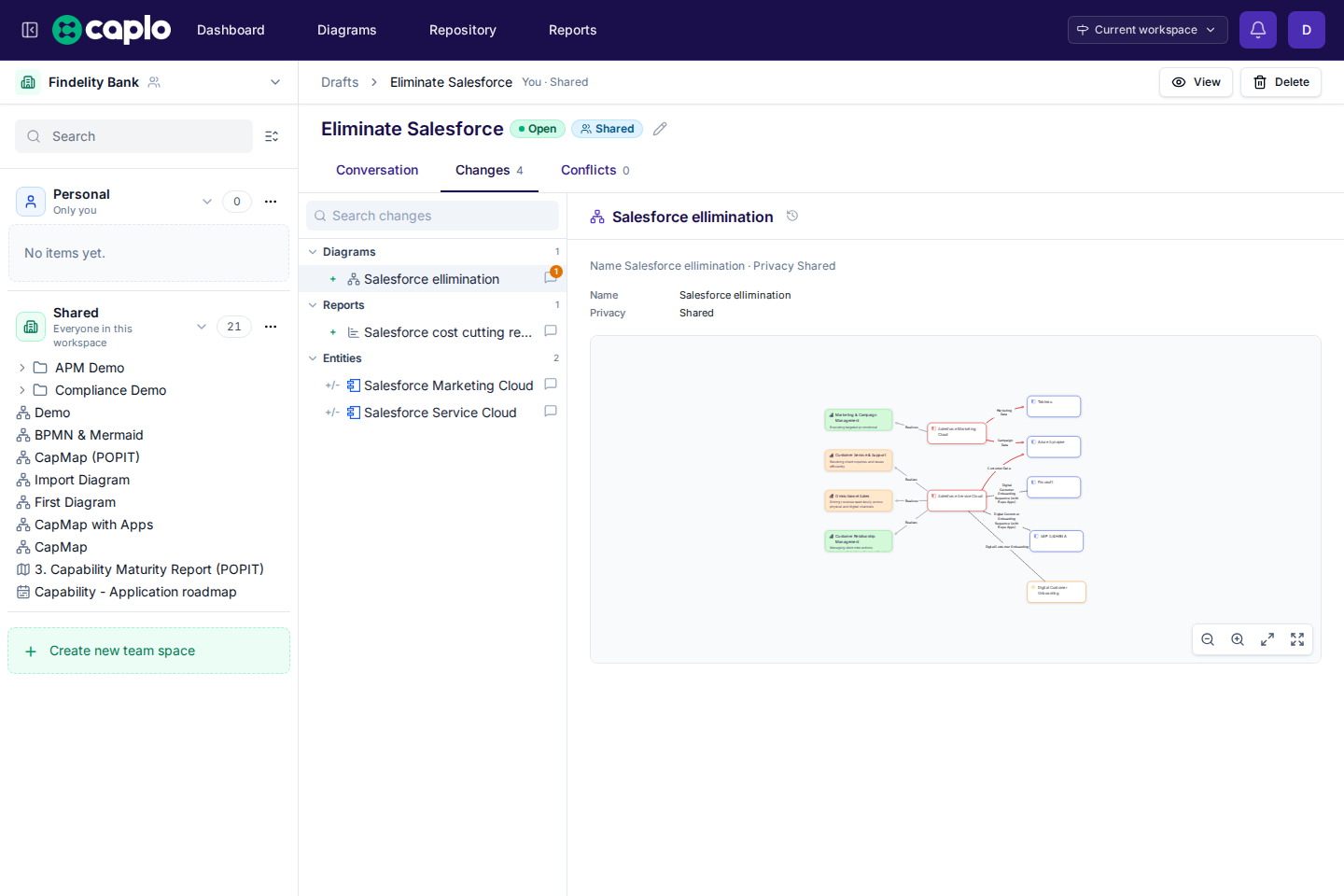
Task: Open the user profile avatar D
Action: pyautogui.click(x=1307, y=30)
